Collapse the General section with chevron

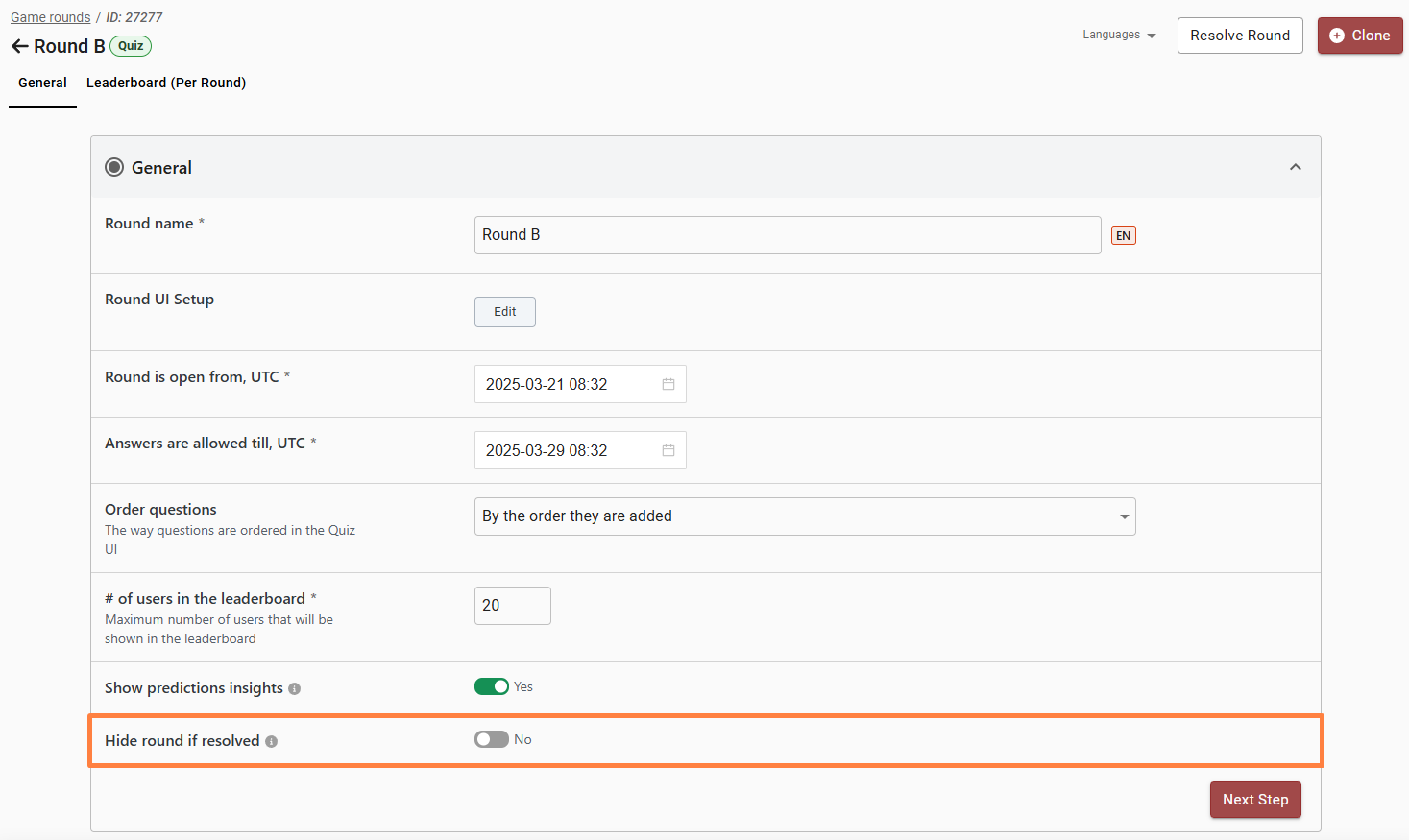point(1295,167)
